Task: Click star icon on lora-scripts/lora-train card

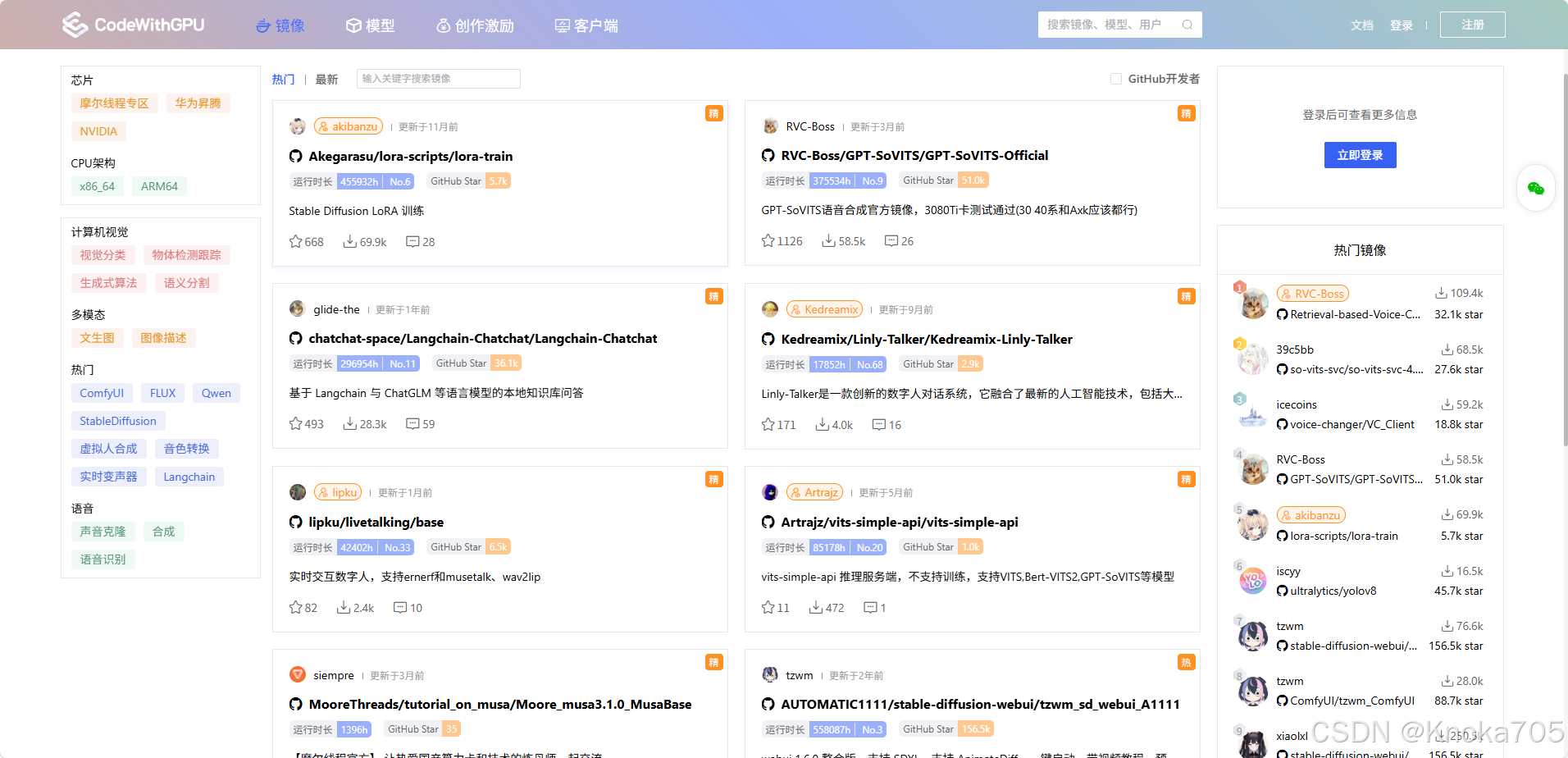Action: (x=295, y=241)
